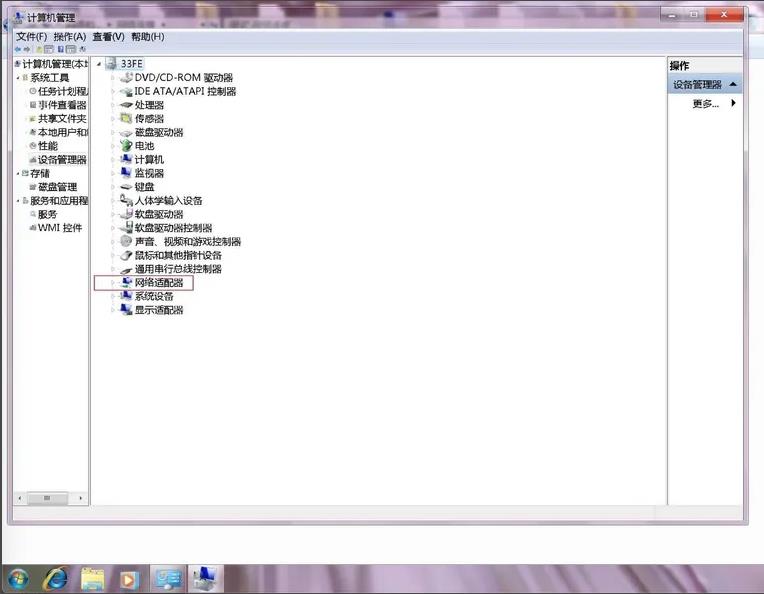Collapse the 存储 tree node

[18, 173]
